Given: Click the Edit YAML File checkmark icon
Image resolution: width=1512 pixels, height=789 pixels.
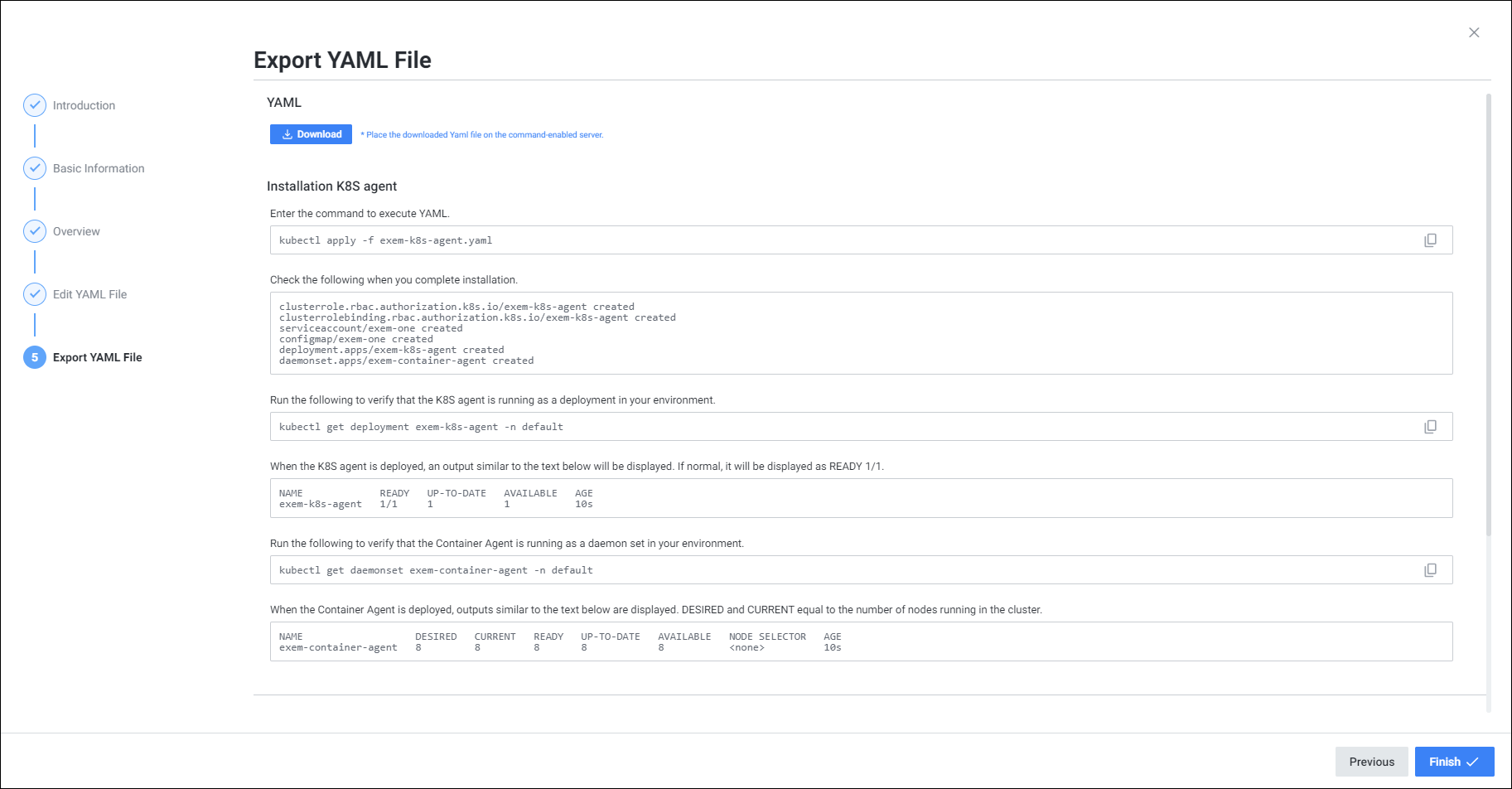Looking at the screenshot, I should [35, 294].
